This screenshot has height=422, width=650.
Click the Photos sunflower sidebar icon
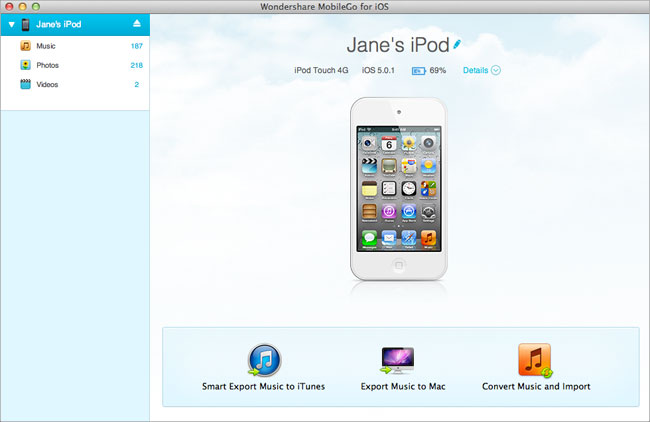pos(26,65)
